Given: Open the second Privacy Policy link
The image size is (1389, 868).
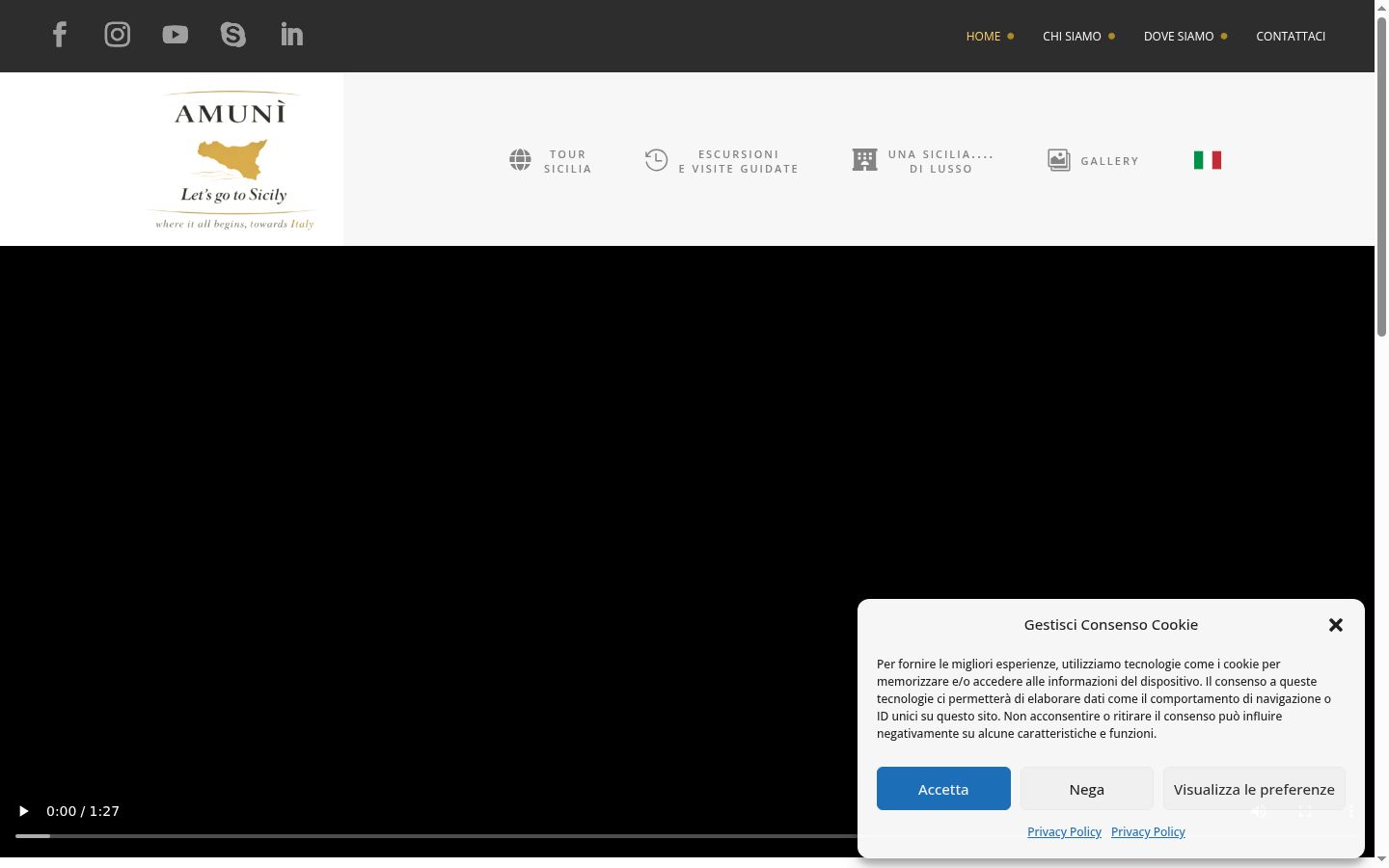Looking at the screenshot, I should (x=1148, y=831).
